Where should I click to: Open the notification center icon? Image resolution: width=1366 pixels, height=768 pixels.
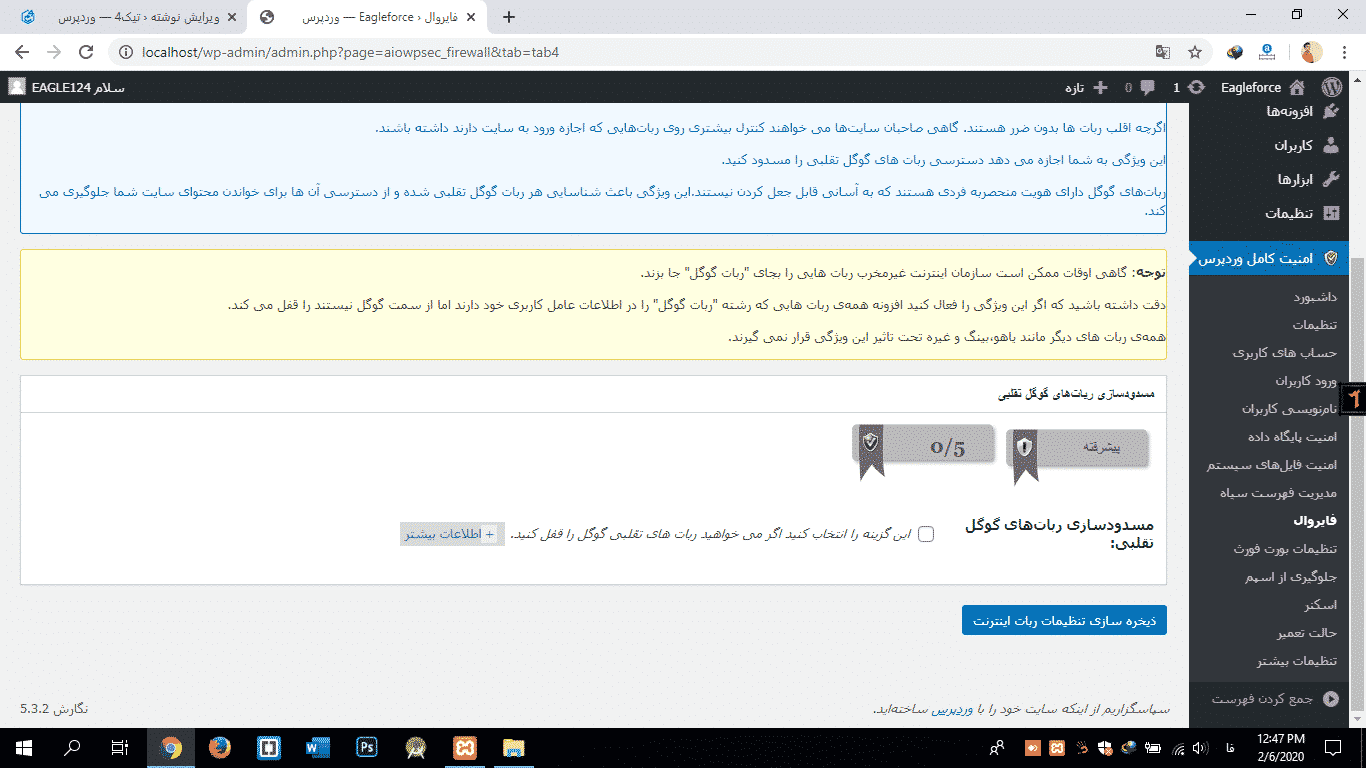(x=1333, y=747)
